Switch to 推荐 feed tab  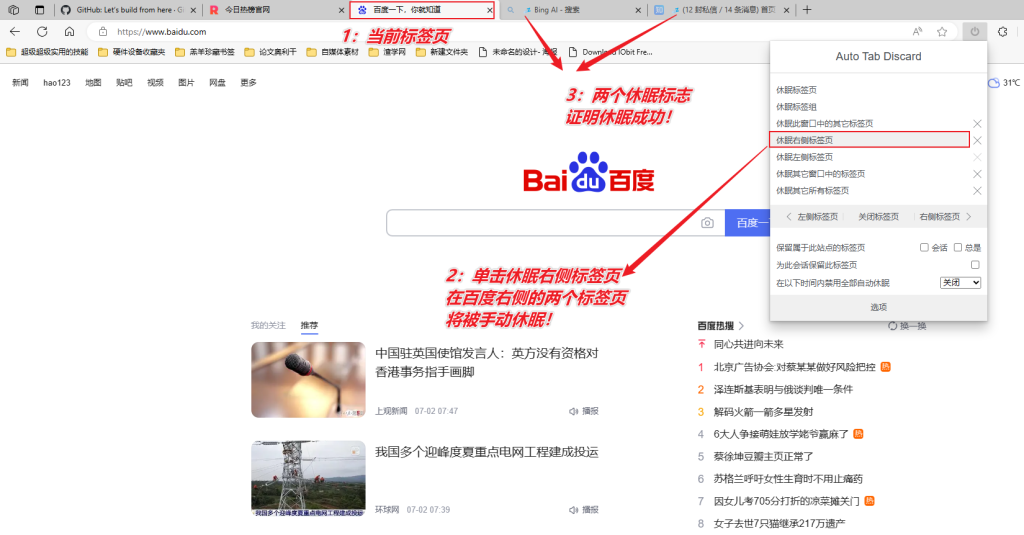(309, 325)
